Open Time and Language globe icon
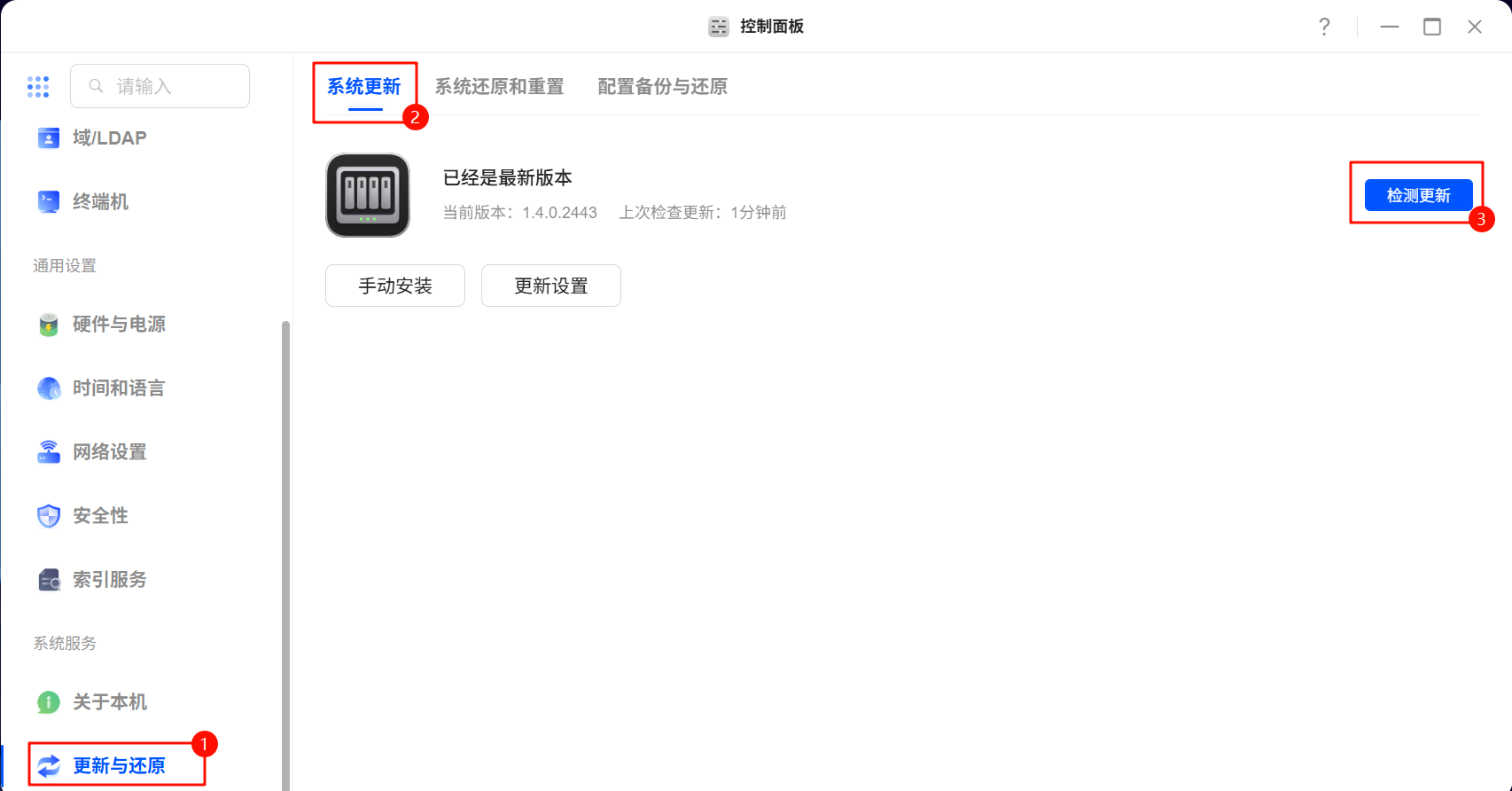This screenshot has width=1512, height=791. point(49,388)
